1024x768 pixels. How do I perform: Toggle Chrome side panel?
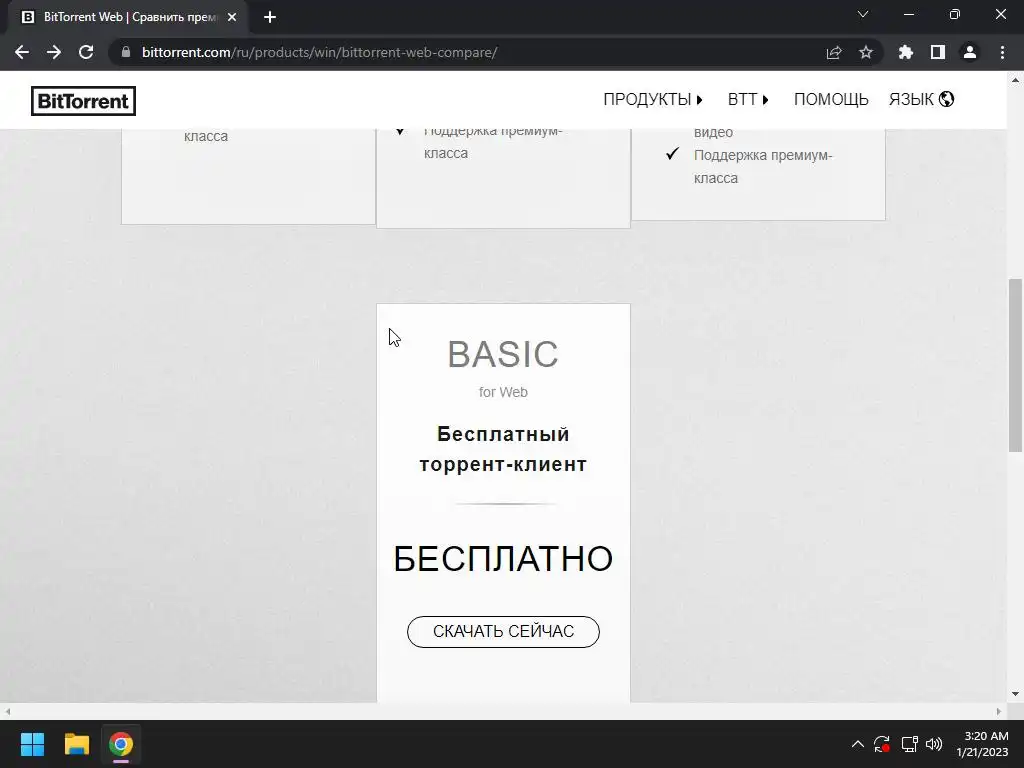coord(938,52)
